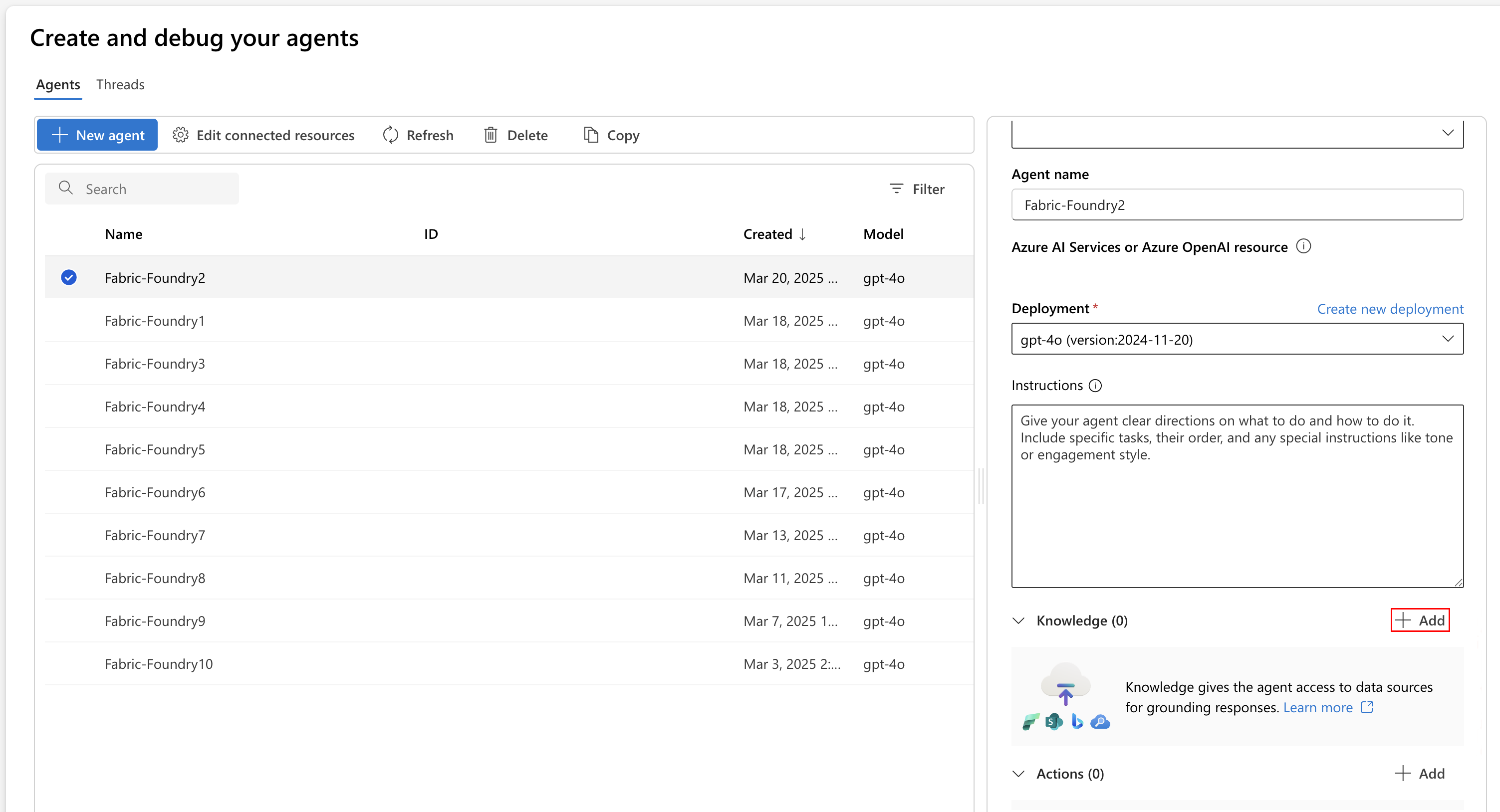
Task: Open the Deployment gpt-4o dropdown
Action: coord(1237,339)
